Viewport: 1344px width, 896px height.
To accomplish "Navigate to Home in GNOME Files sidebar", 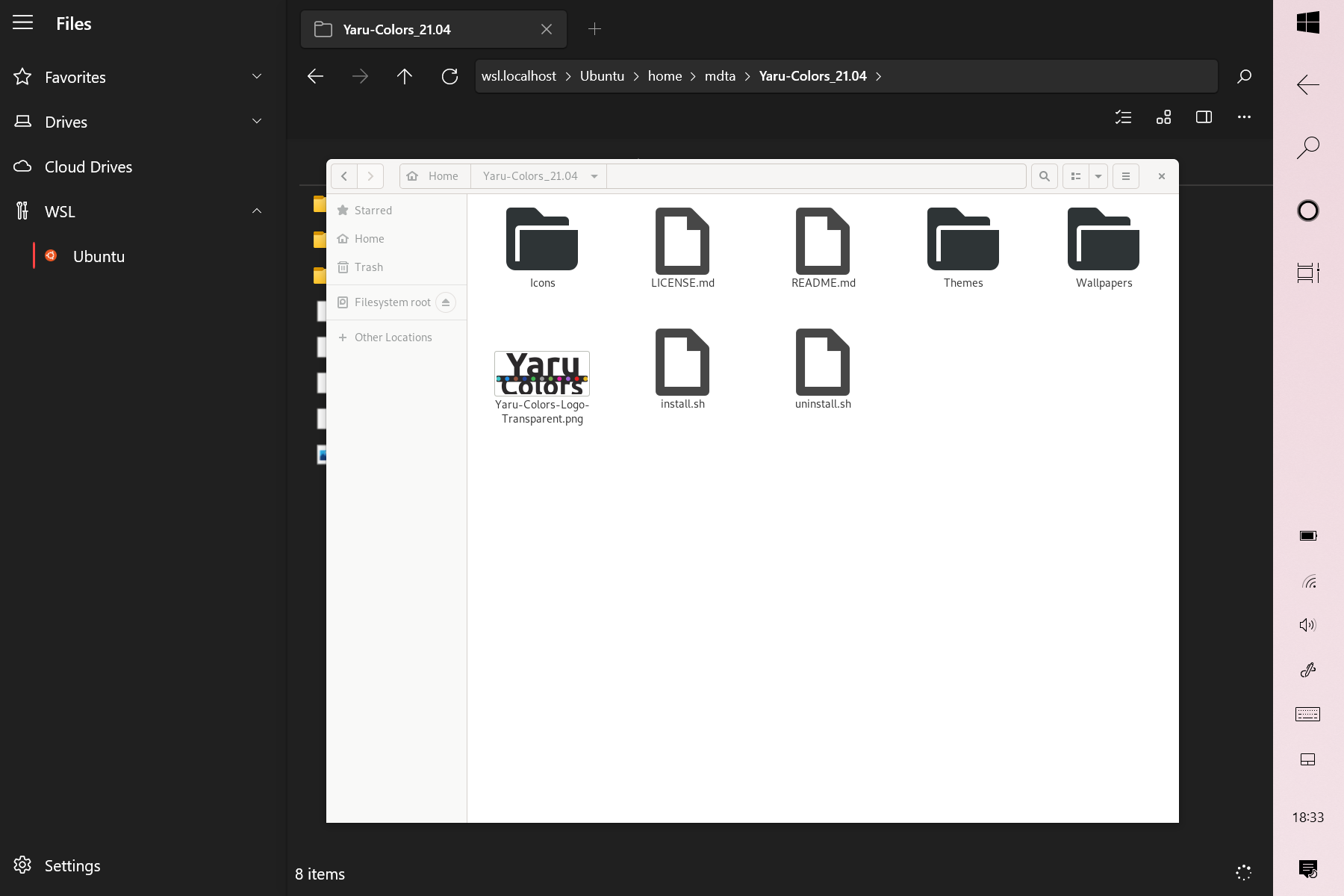I will click(x=370, y=238).
